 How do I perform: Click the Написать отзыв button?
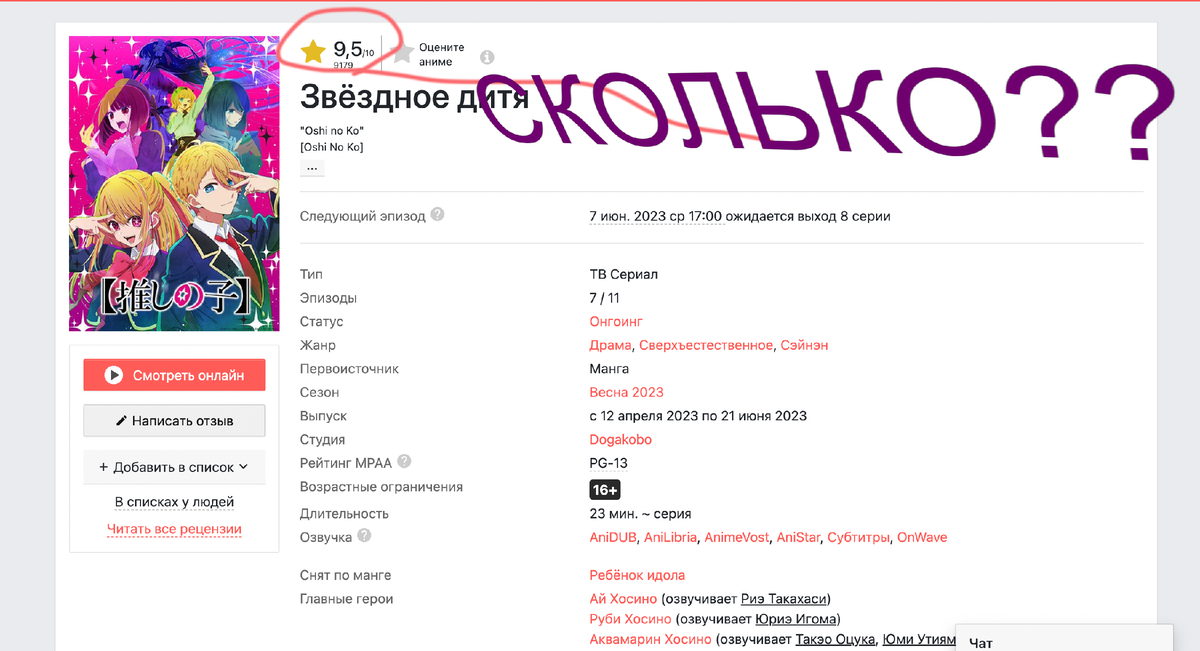174,421
